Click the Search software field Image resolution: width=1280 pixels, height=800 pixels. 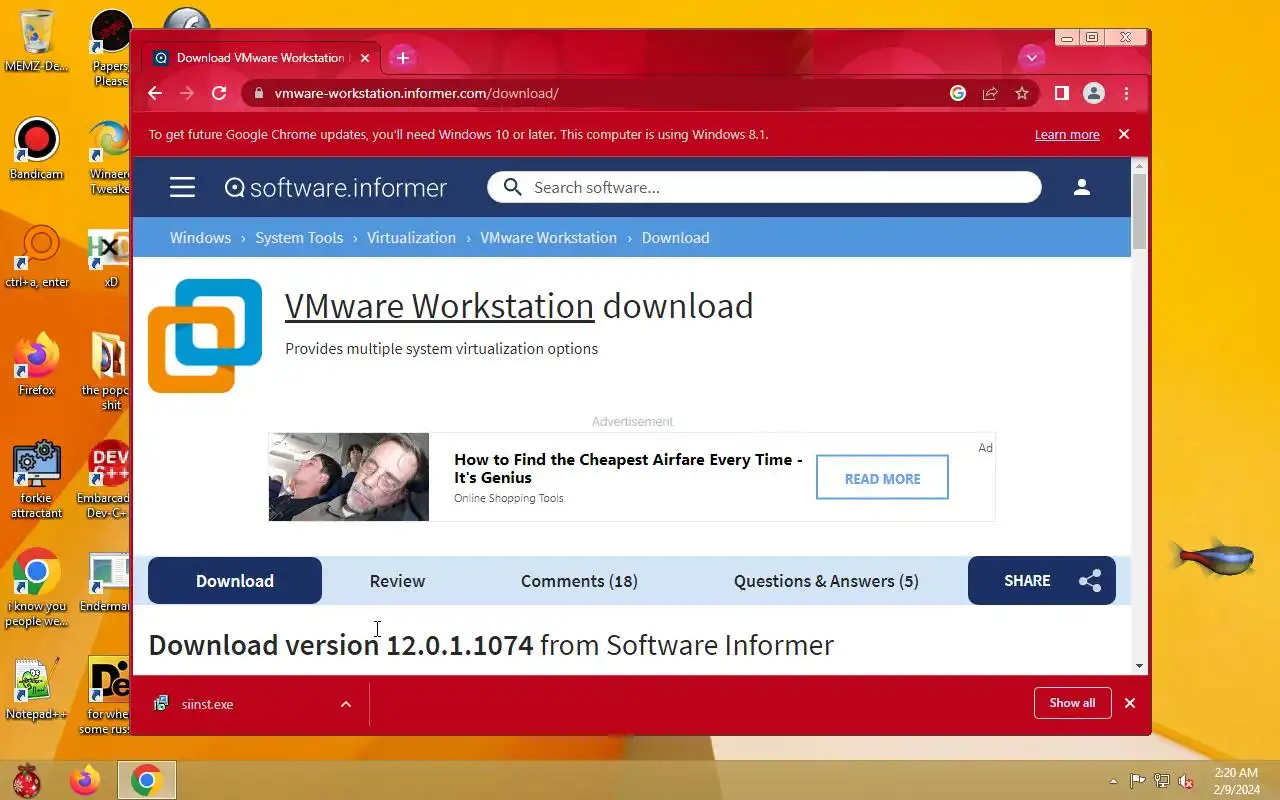coord(764,187)
